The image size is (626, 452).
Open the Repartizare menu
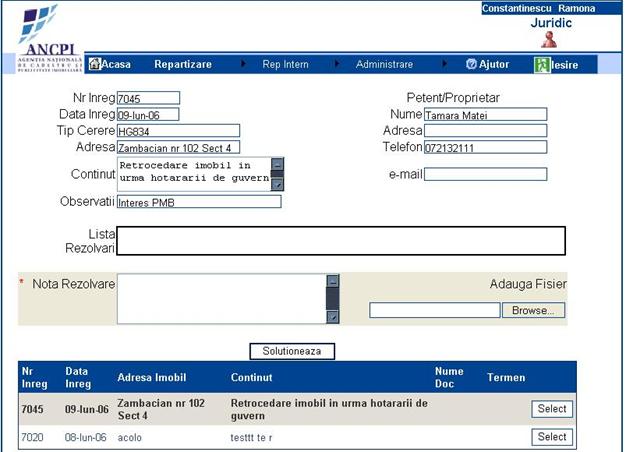183,64
